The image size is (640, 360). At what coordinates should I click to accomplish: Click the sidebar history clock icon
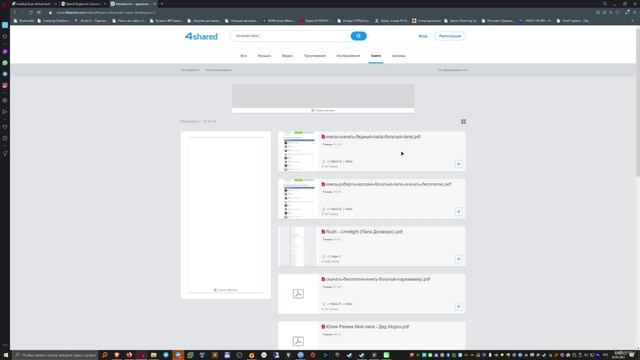pyautogui.click(x=5, y=138)
